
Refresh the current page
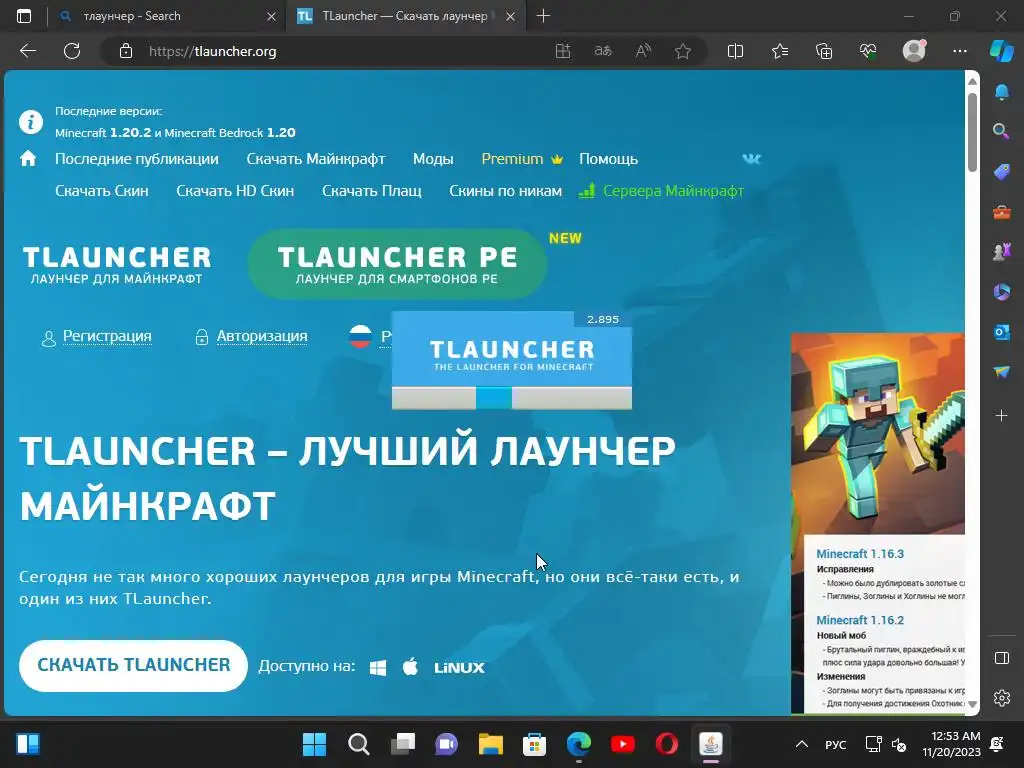tap(72, 51)
